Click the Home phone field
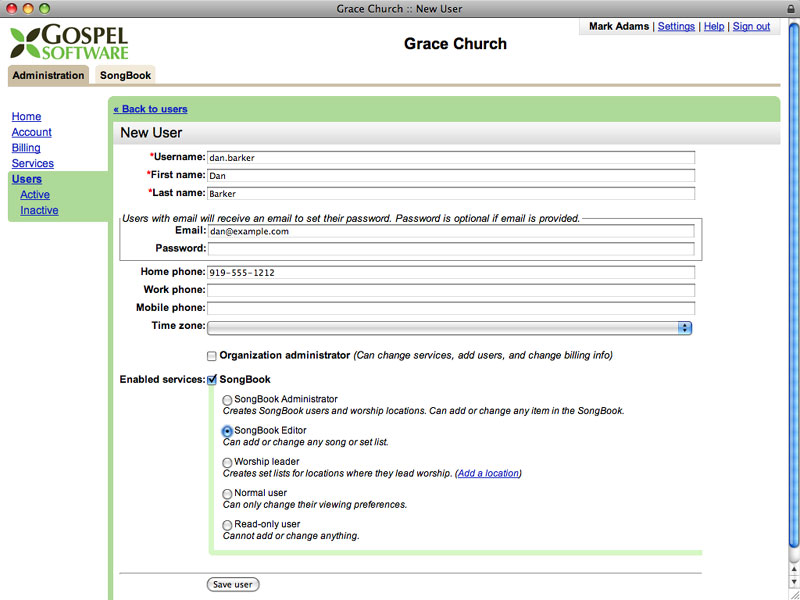800x600 pixels. point(451,272)
